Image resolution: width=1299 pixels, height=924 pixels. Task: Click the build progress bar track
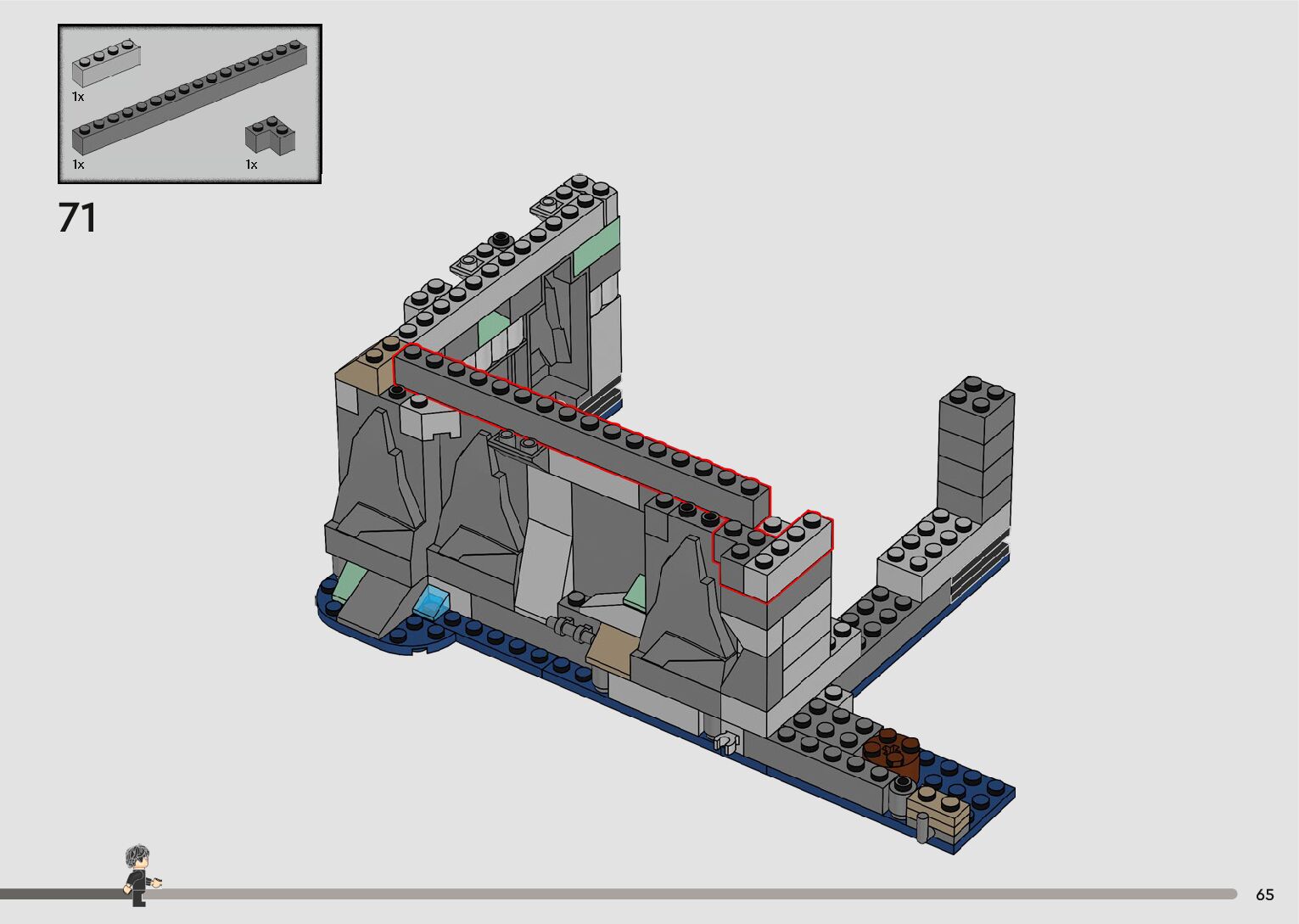(679, 893)
